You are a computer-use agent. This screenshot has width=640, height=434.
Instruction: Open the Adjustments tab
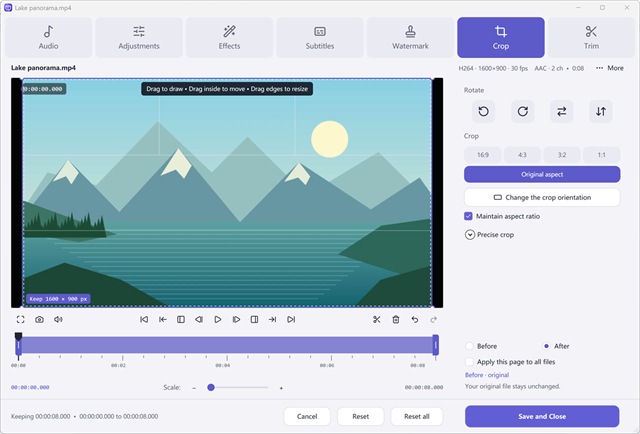[x=139, y=38]
